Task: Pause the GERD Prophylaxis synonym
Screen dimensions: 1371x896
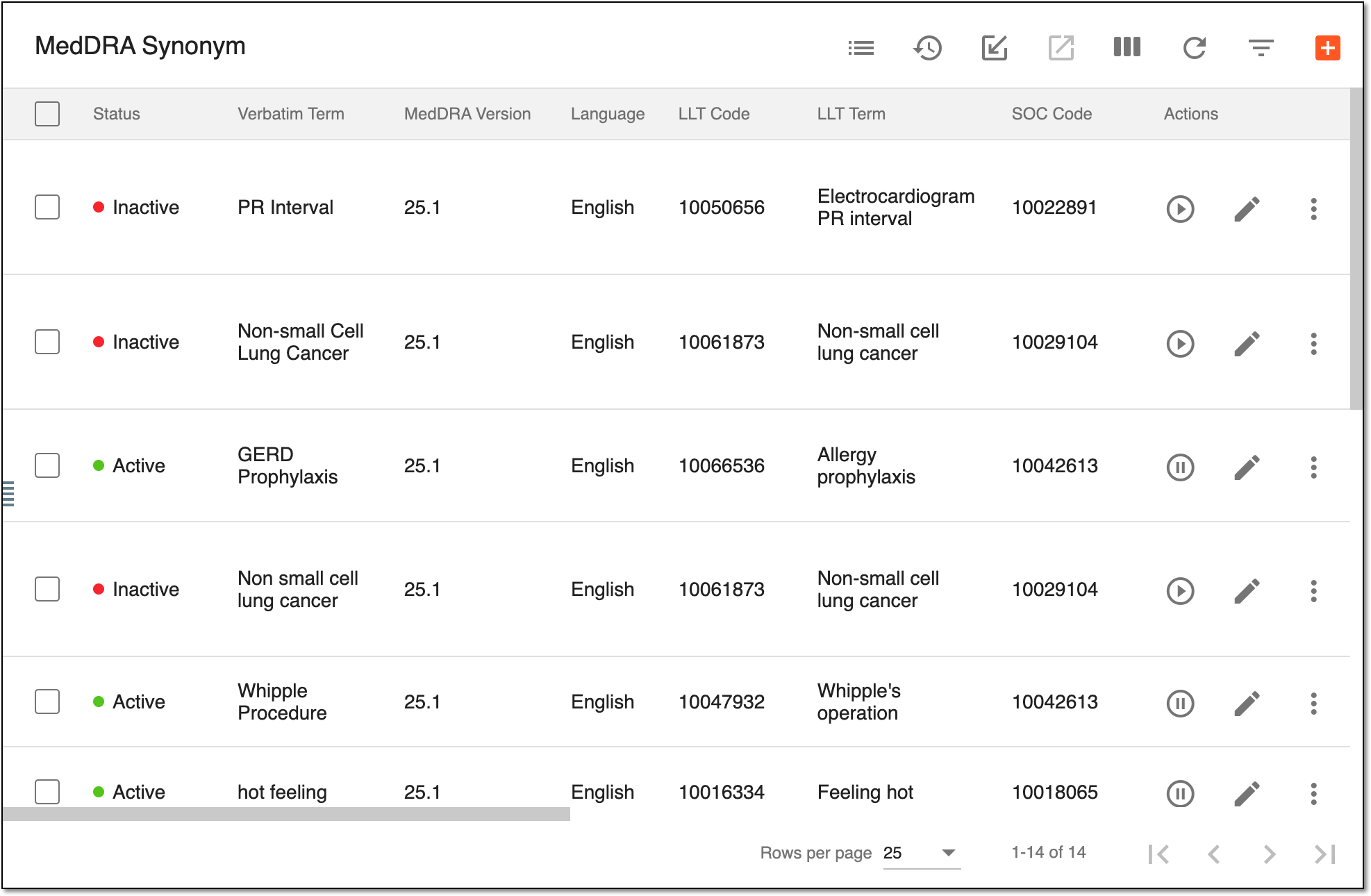Action: click(1180, 467)
